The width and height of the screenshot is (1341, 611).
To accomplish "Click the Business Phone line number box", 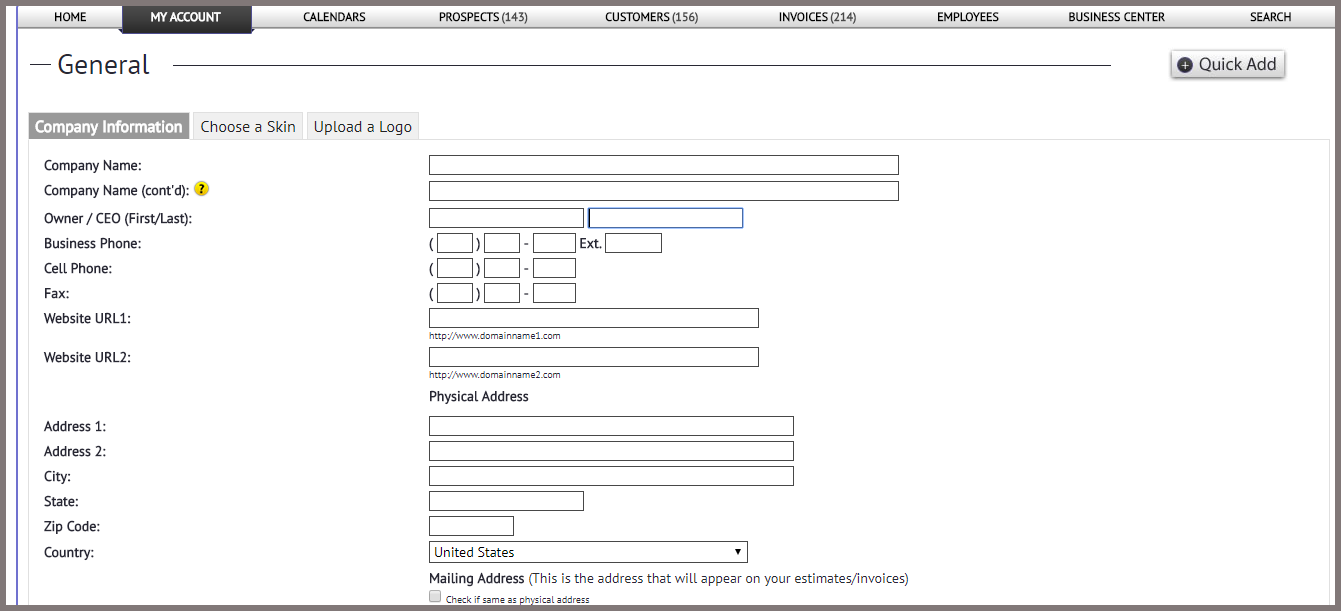I will (554, 243).
